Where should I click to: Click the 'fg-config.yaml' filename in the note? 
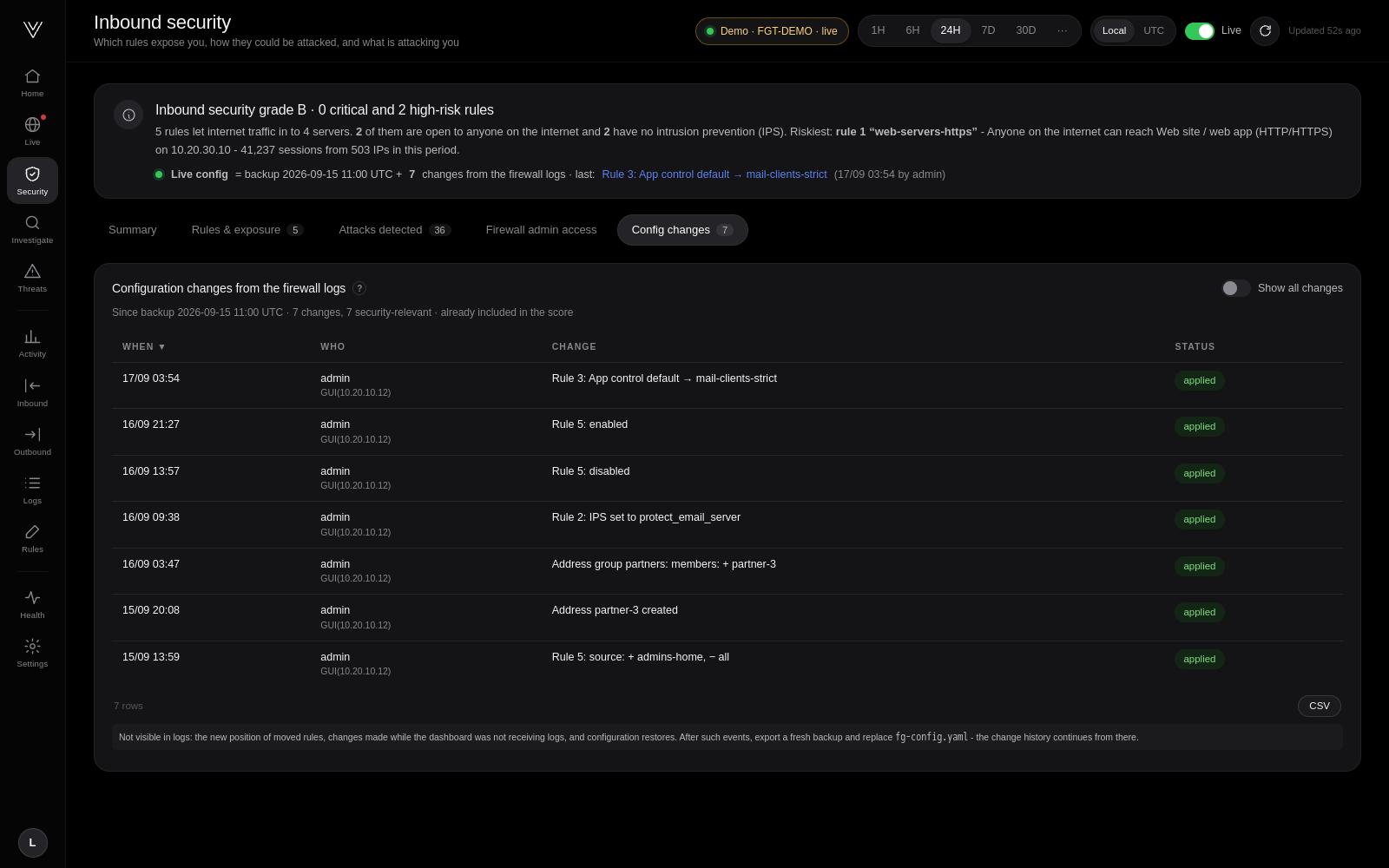(931, 737)
